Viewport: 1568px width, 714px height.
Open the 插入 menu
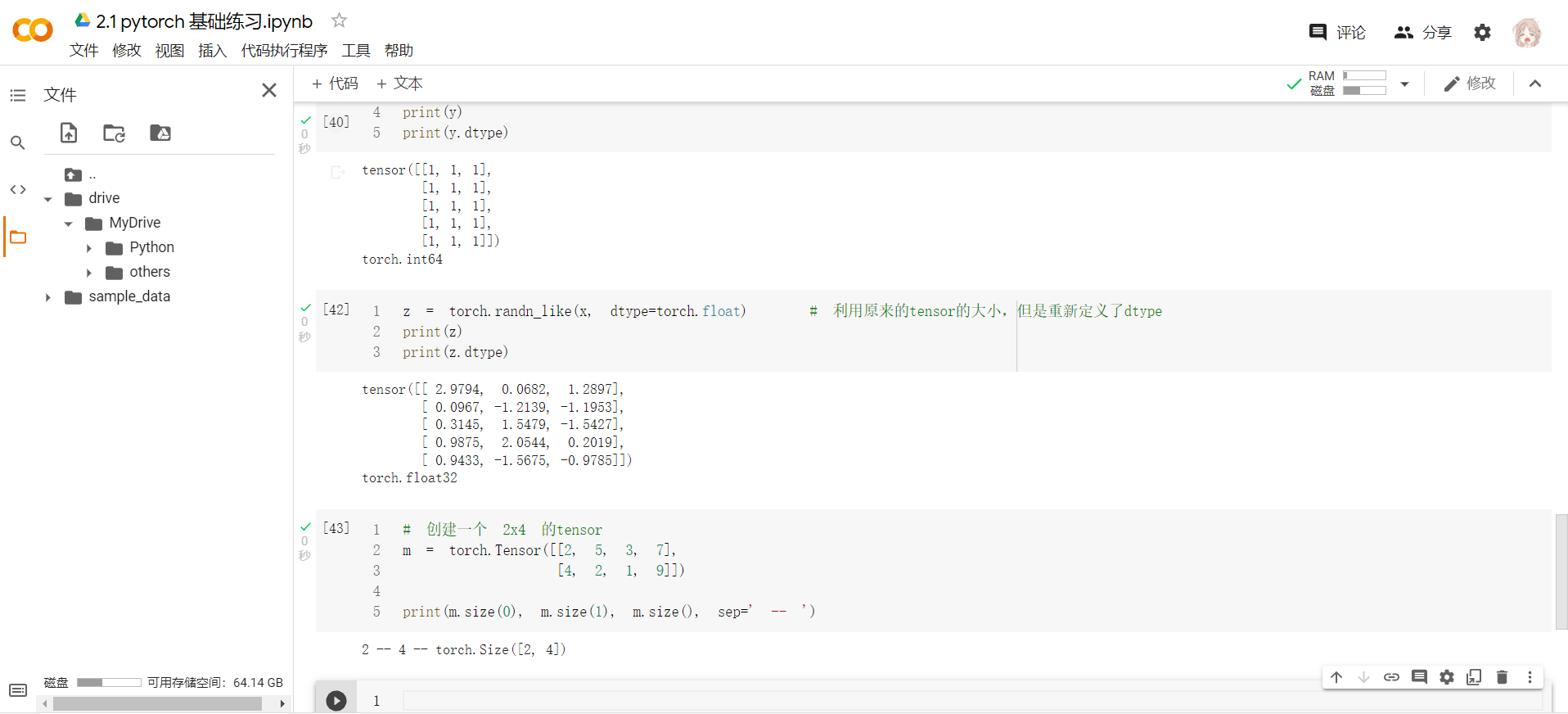(212, 51)
